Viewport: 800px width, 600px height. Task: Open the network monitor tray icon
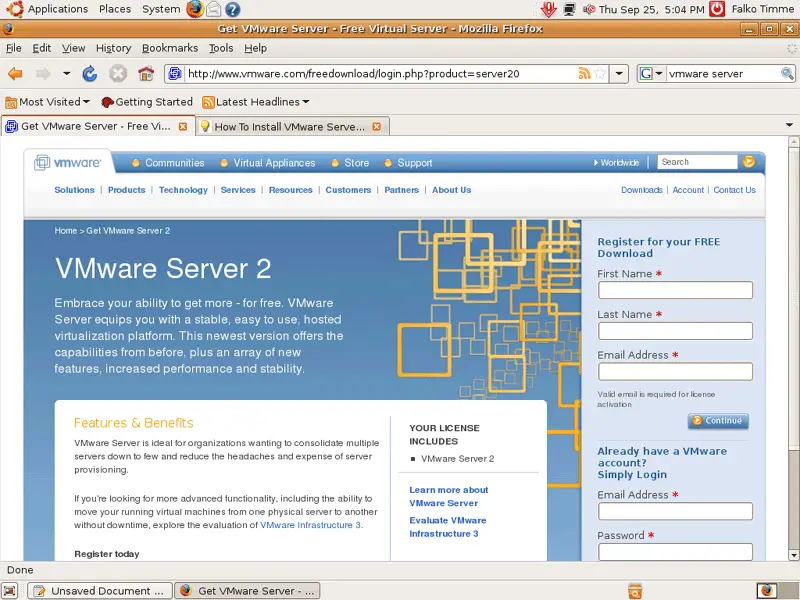(x=569, y=9)
